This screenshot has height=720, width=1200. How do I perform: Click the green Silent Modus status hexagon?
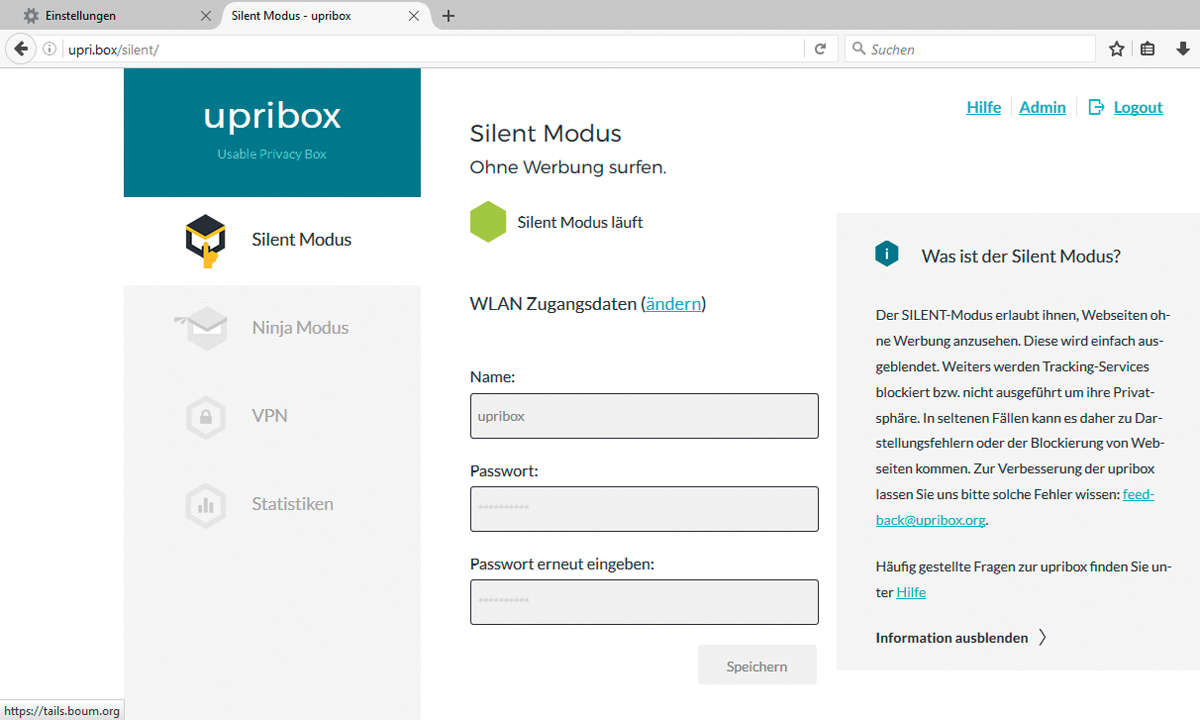point(488,222)
